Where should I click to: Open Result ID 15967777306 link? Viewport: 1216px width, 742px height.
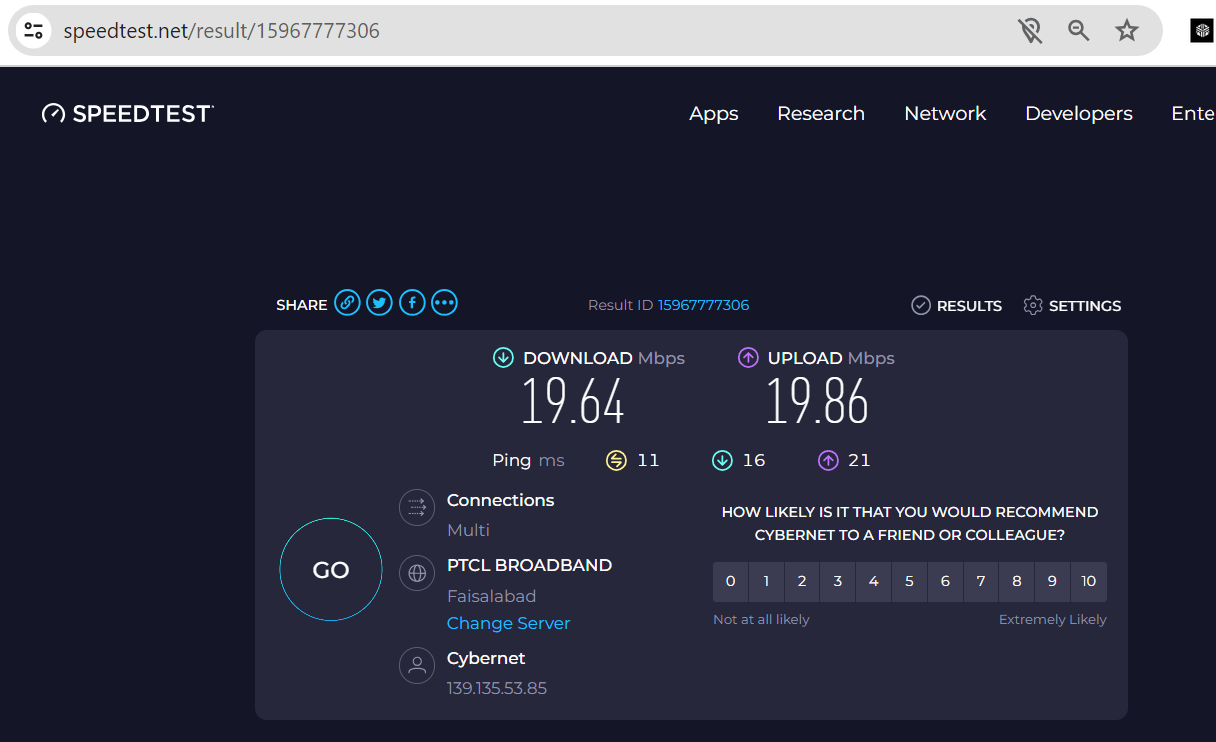tap(703, 305)
